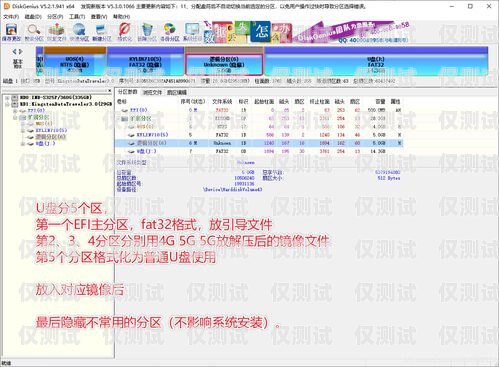
Task: Click the 容量 column header
Action: (380, 101)
